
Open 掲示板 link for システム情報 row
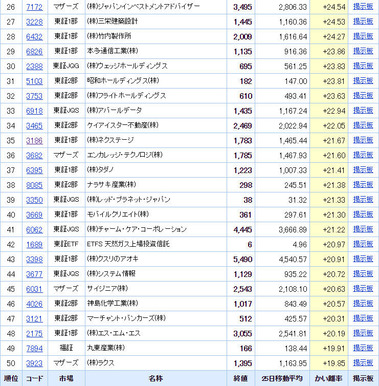click(363, 274)
